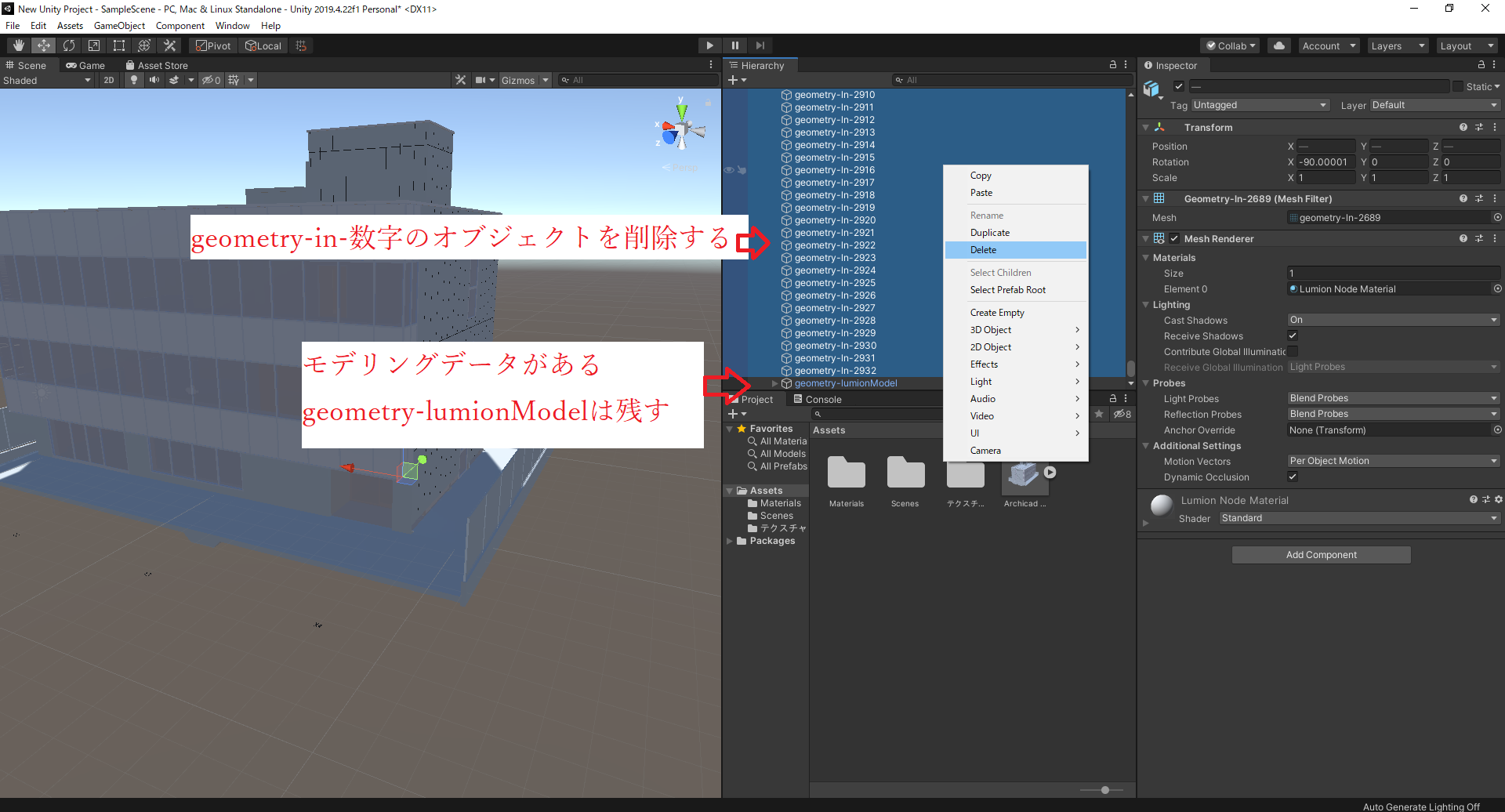Open the Reflection Probes dropdown
Image resolution: width=1505 pixels, height=812 pixels.
[x=1394, y=414]
